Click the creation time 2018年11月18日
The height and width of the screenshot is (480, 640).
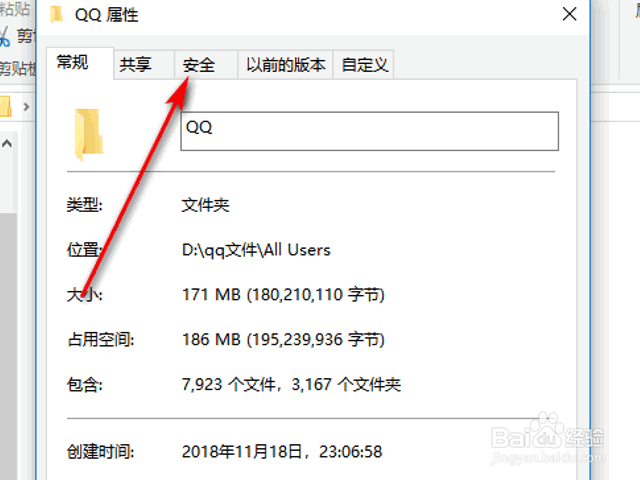tap(282, 452)
